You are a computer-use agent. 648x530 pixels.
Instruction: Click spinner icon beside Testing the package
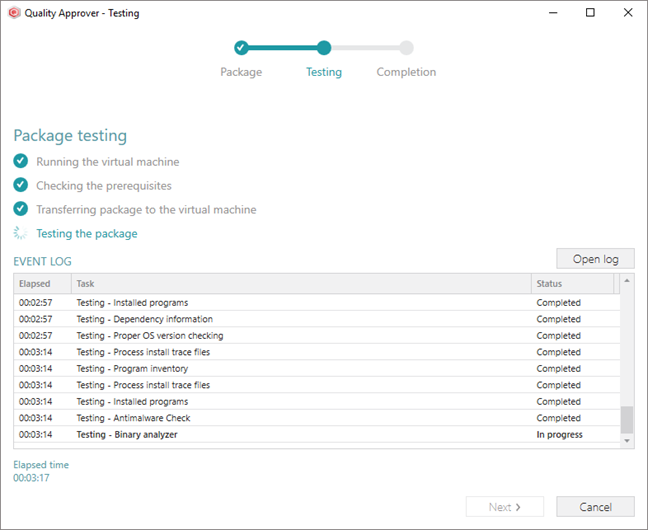coord(21,233)
